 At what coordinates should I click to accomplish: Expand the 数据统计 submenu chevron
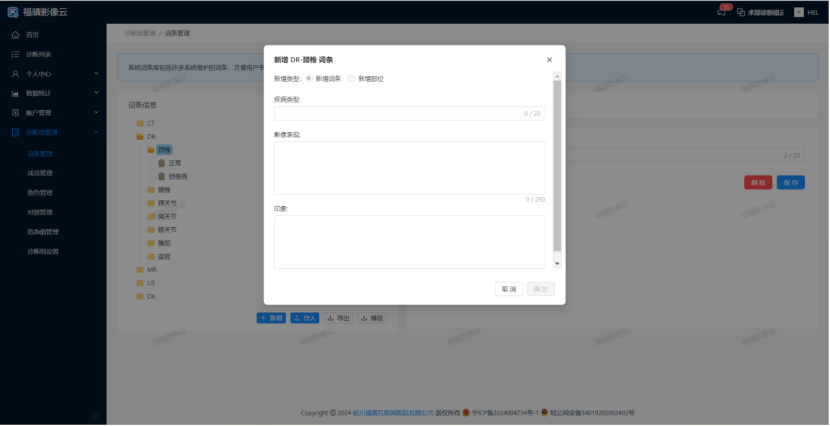[96, 93]
